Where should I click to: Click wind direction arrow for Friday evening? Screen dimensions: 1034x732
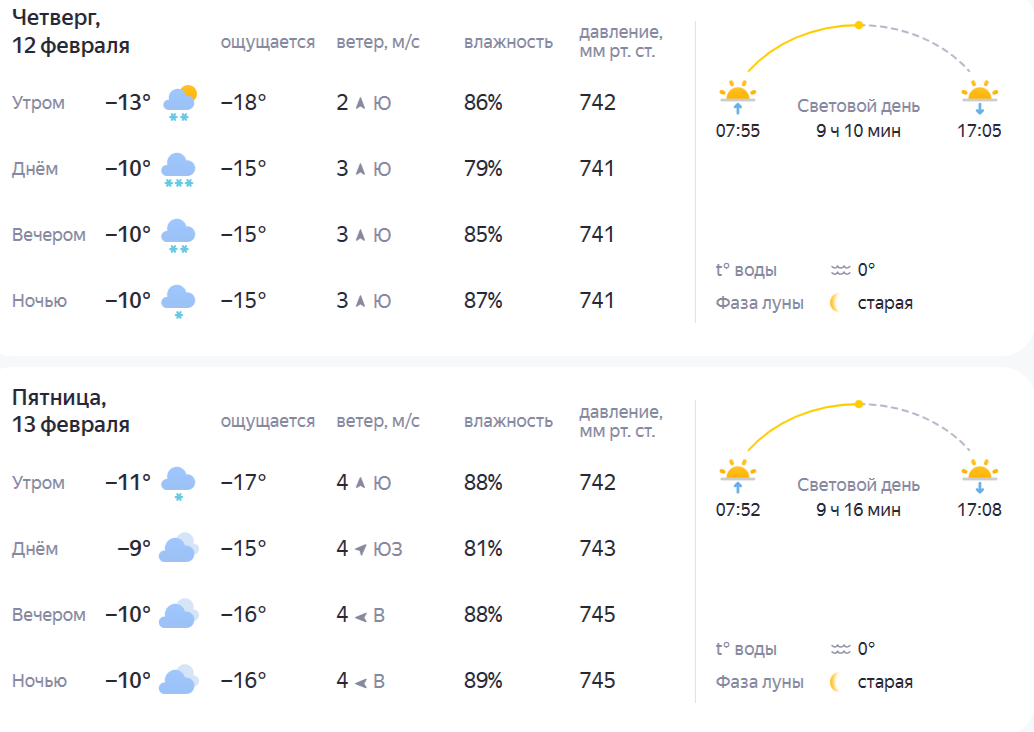pos(360,615)
